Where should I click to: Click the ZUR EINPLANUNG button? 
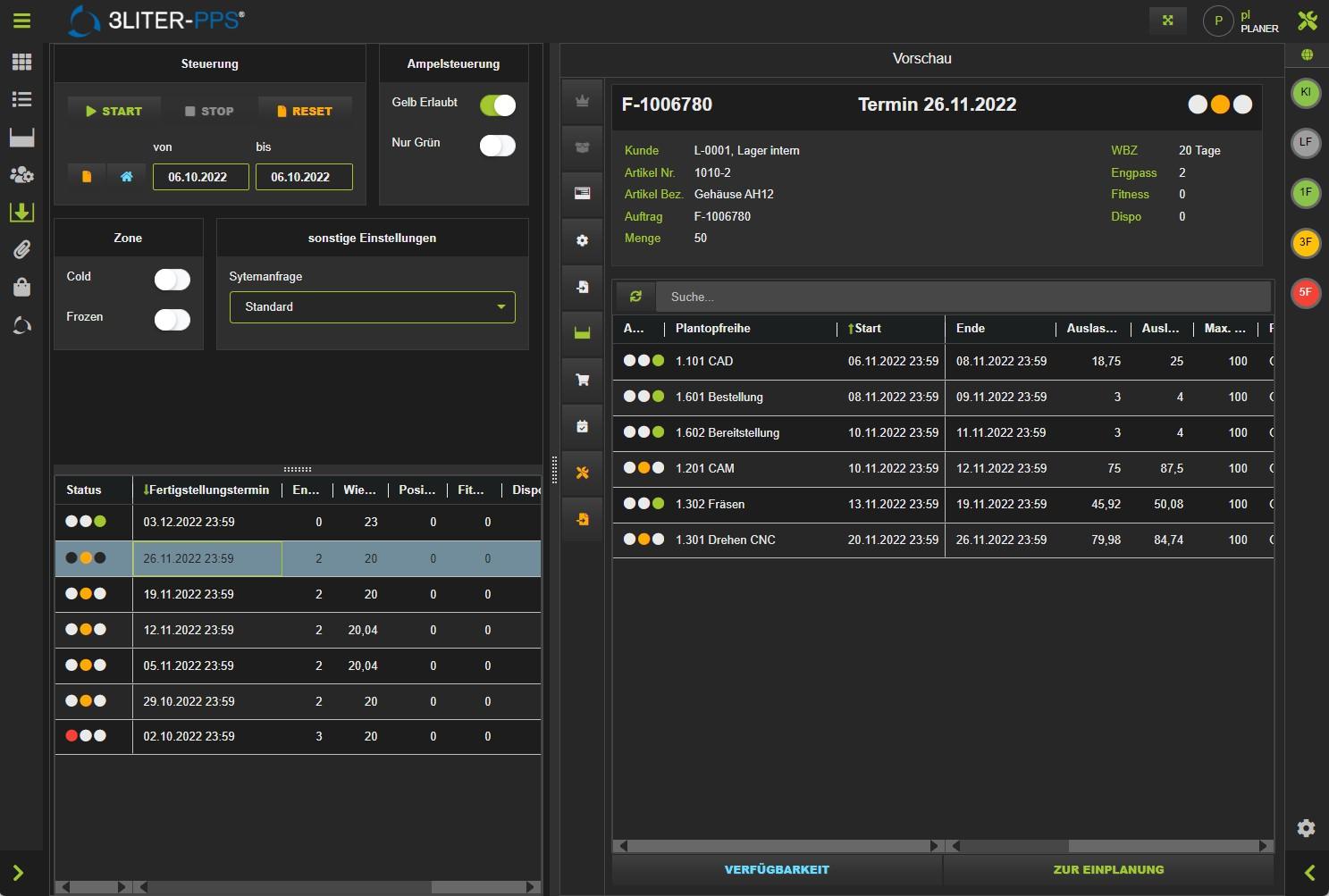click(x=1108, y=869)
